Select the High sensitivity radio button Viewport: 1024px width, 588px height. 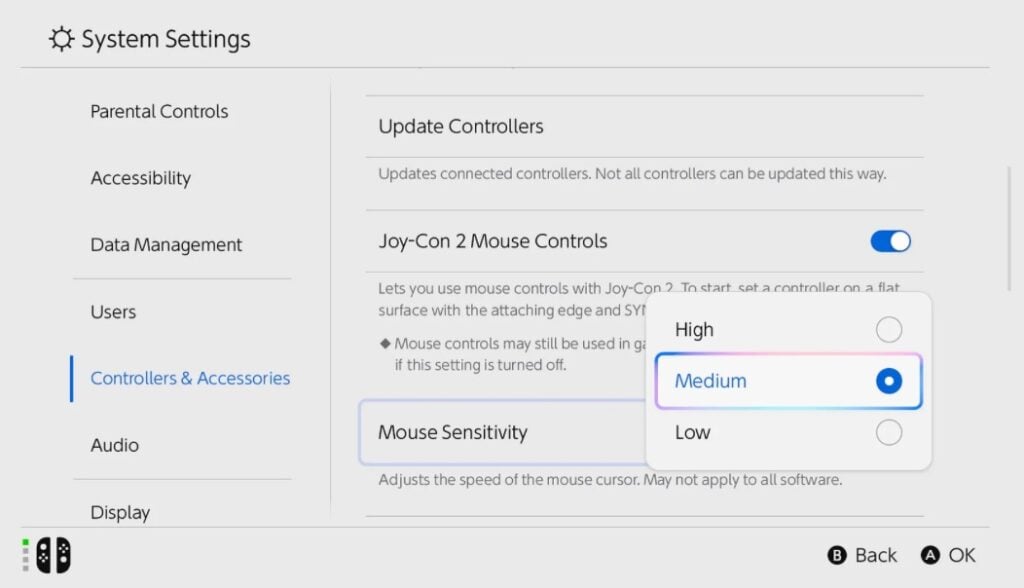(x=888, y=330)
